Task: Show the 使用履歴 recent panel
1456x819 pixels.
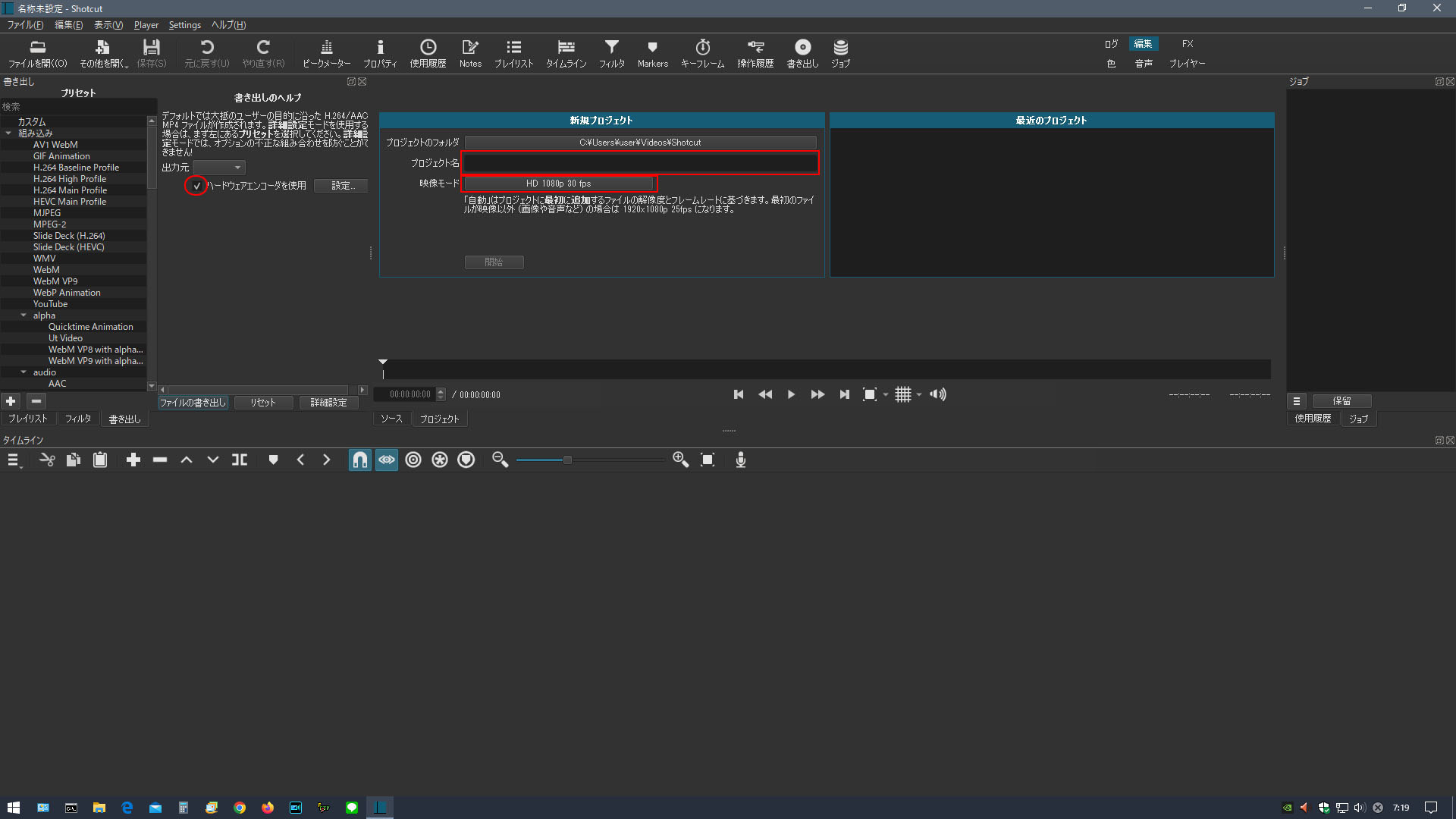Action: click(x=428, y=54)
